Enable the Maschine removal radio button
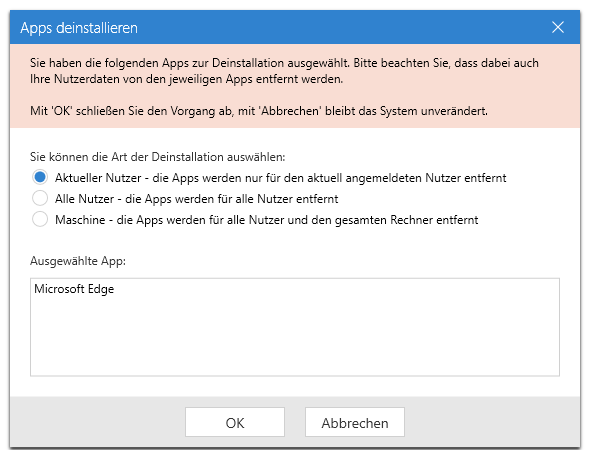 (x=40, y=219)
